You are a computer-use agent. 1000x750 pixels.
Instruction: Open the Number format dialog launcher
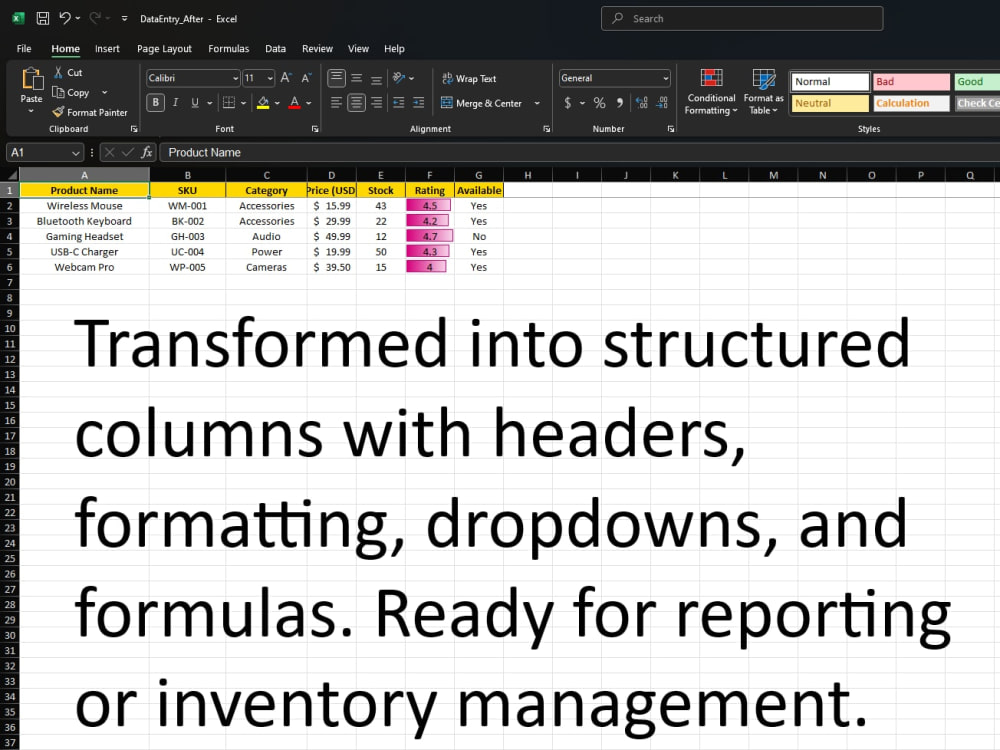click(x=671, y=129)
